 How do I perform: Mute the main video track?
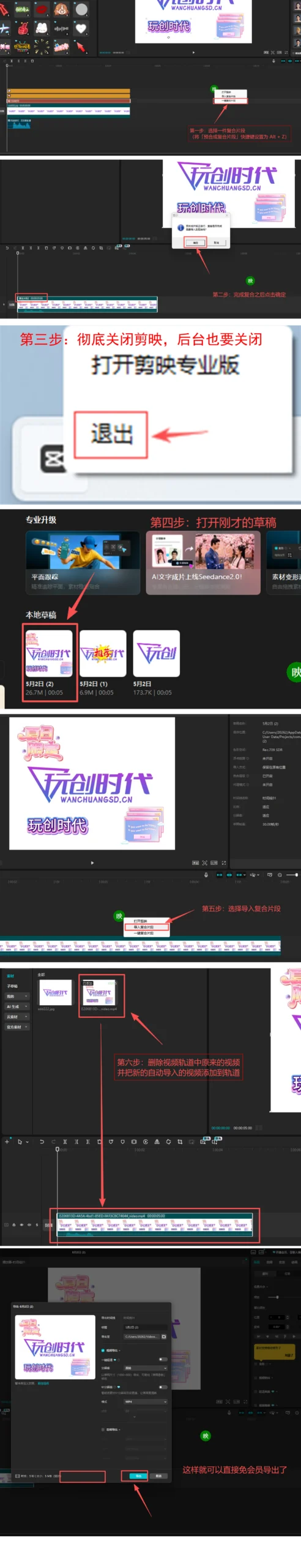[x=29, y=1225]
